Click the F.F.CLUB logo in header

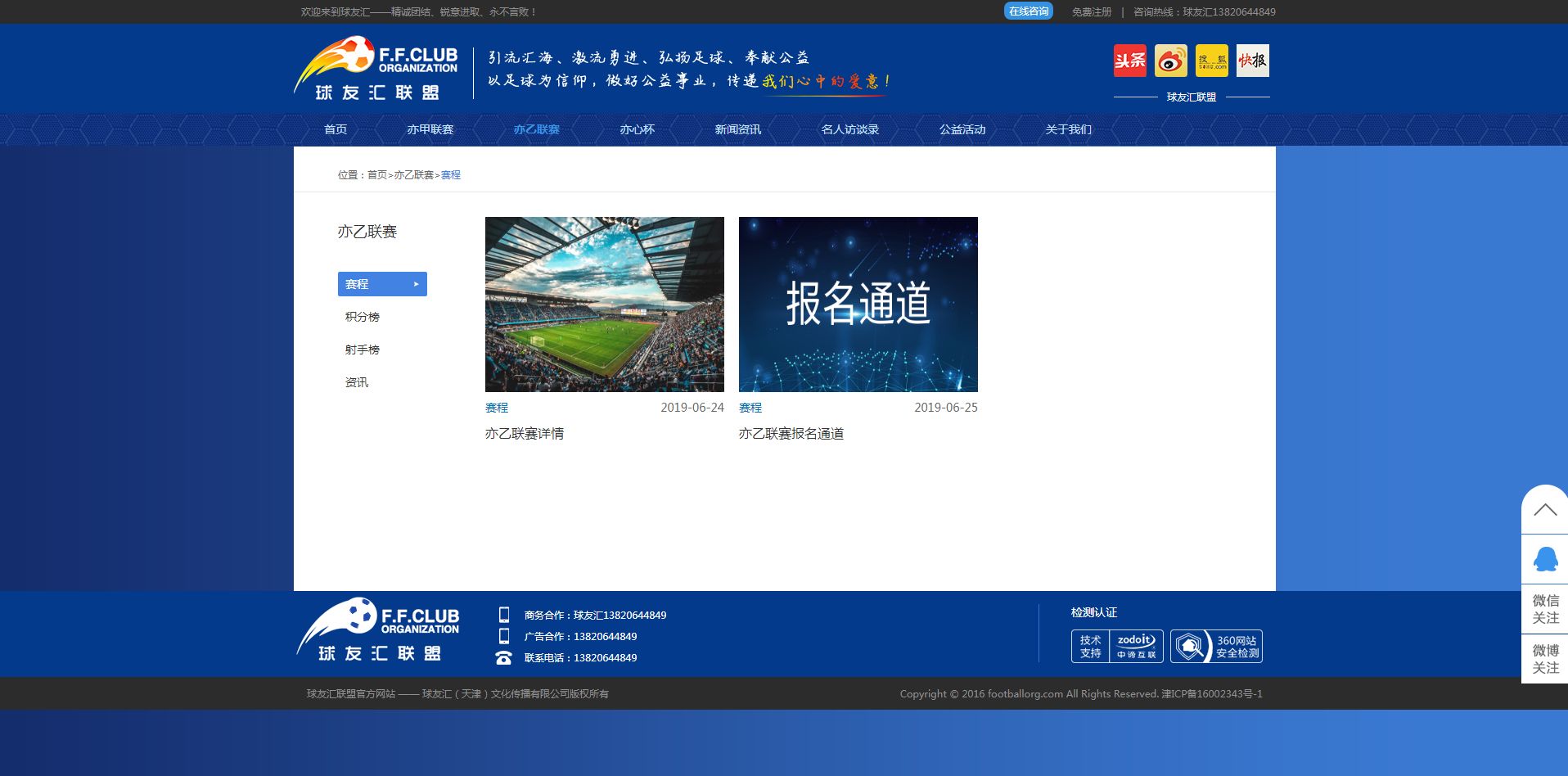[376, 69]
